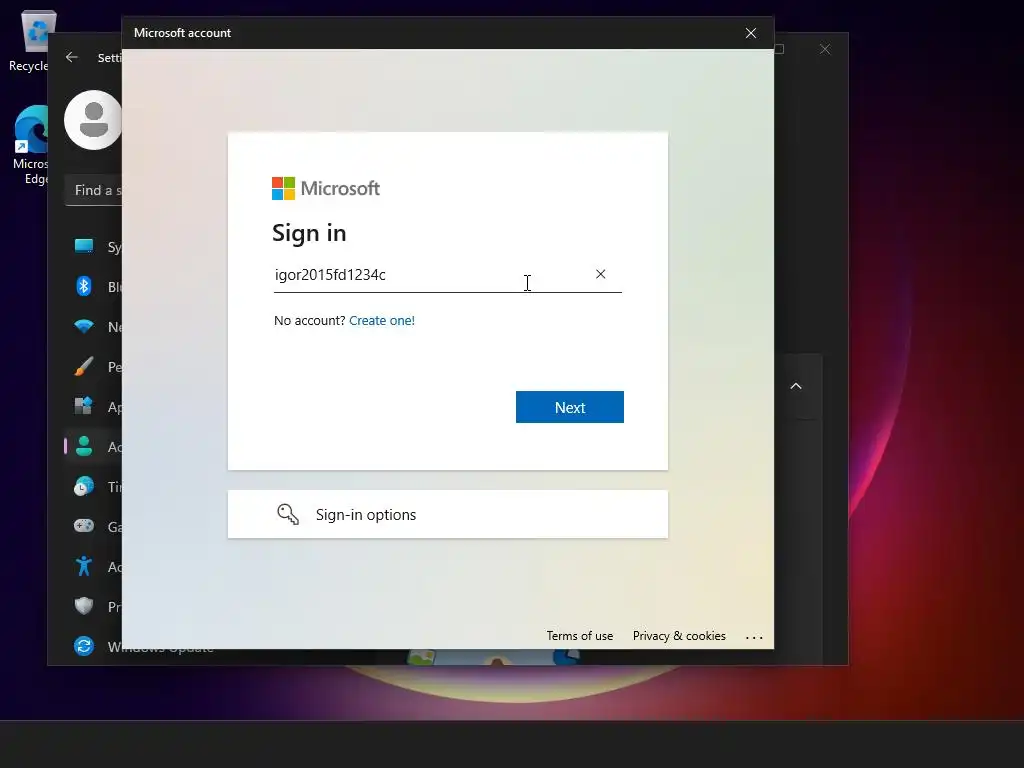This screenshot has width=1024, height=768.
Task: Open Sign-in options
Action: (447, 515)
